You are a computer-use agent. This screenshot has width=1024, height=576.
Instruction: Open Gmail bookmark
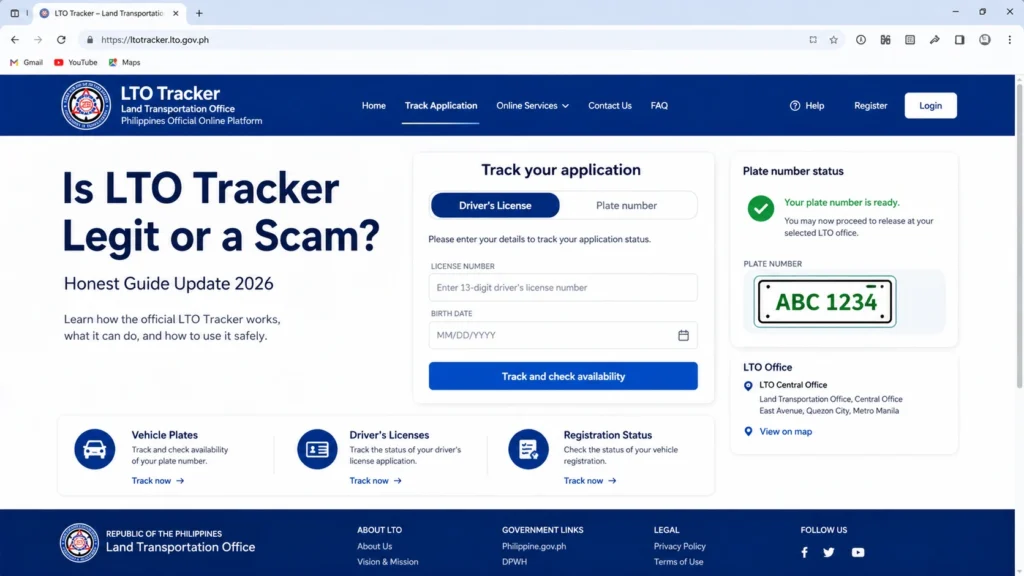point(26,63)
